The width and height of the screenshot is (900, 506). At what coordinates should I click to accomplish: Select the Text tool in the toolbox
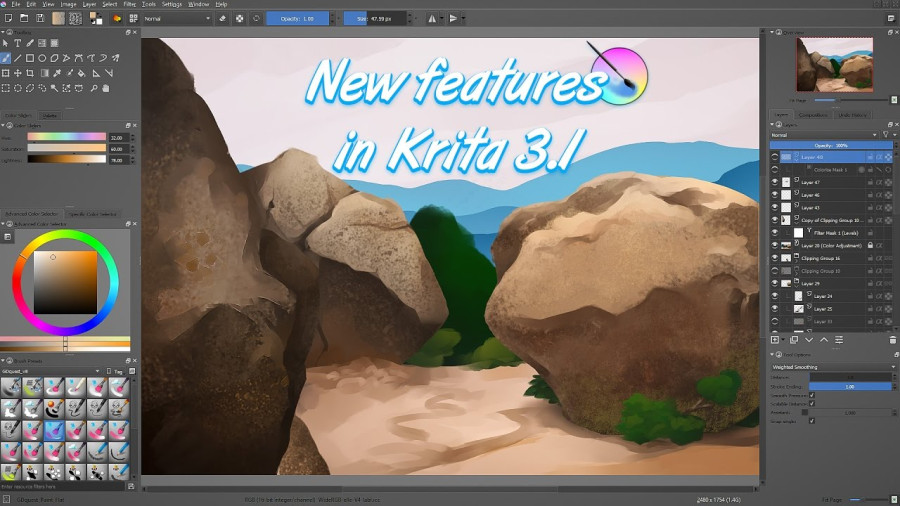[18, 43]
